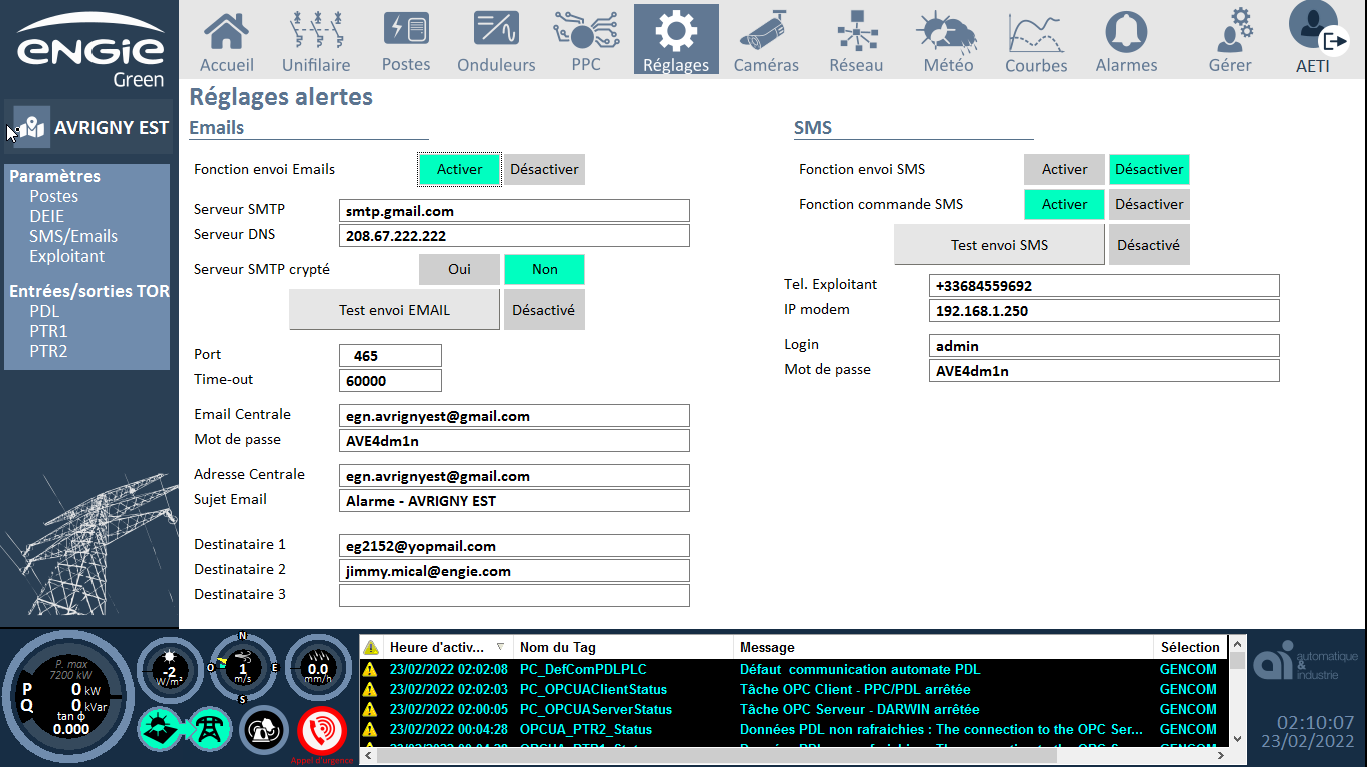Select SMS/Emails in Paramètres menu
The width and height of the screenshot is (1367, 767).
tap(73, 237)
